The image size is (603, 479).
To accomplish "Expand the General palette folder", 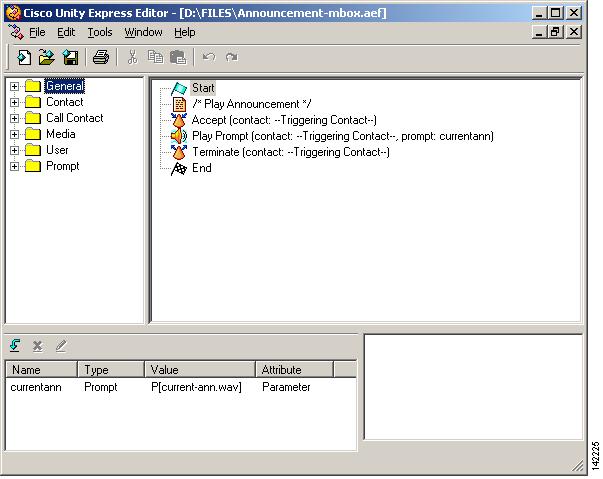I will (15, 86).
